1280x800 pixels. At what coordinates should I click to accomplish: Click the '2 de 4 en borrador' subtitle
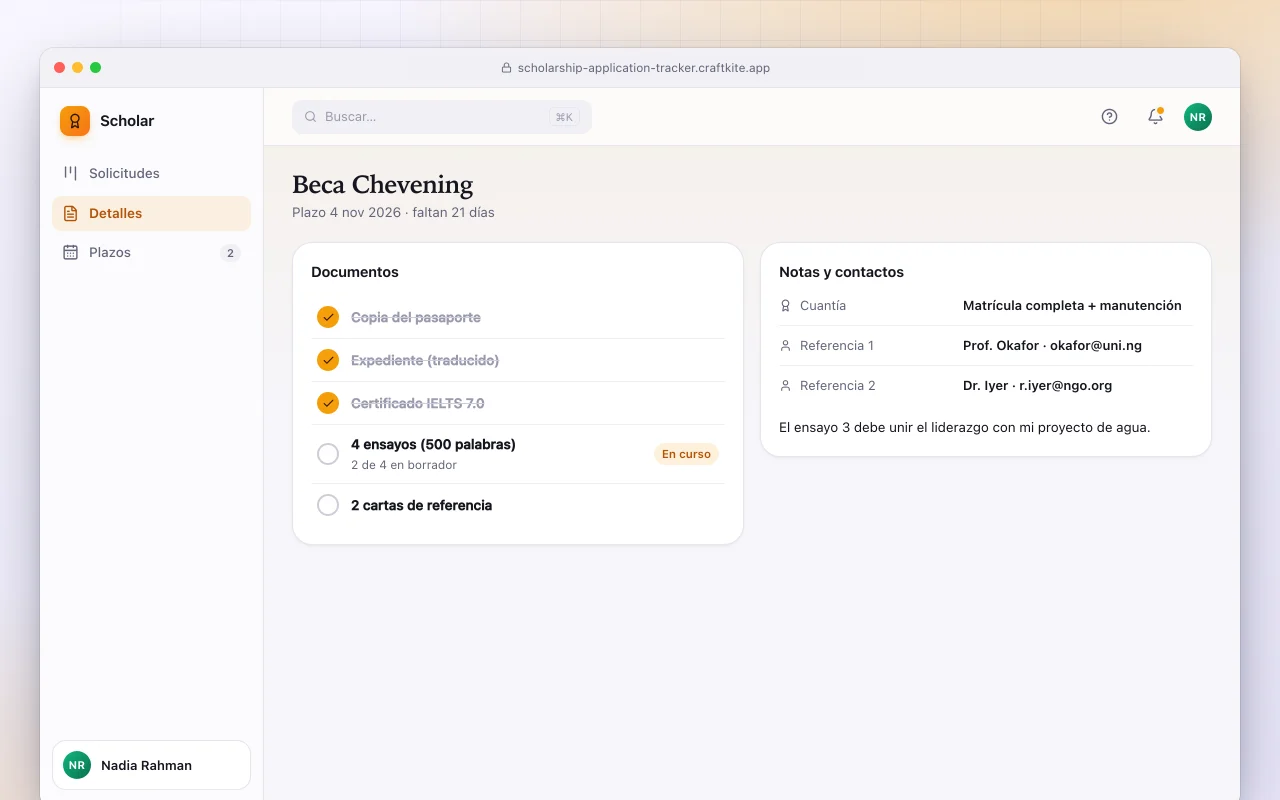(404, 465)
